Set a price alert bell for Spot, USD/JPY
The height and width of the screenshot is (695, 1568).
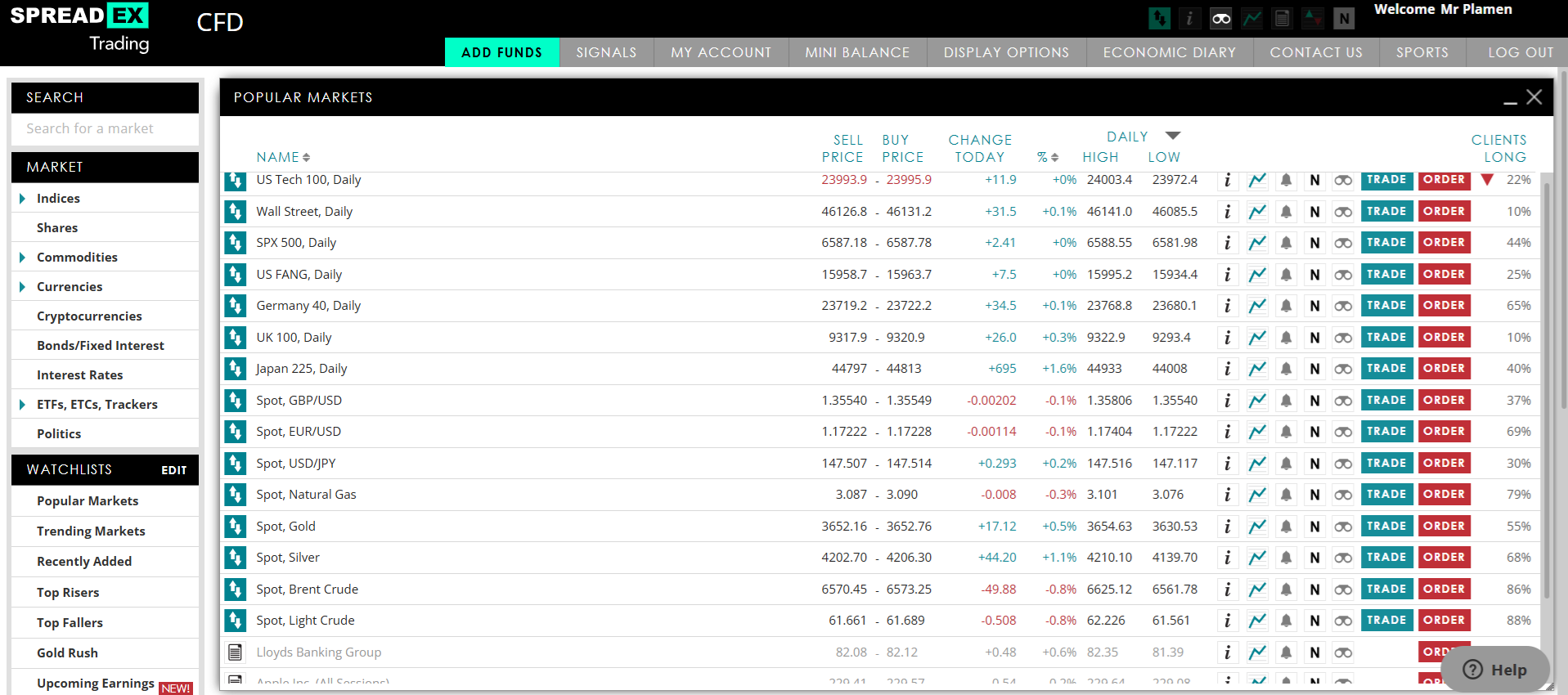pyautogui.click(x=1286, y=464)
